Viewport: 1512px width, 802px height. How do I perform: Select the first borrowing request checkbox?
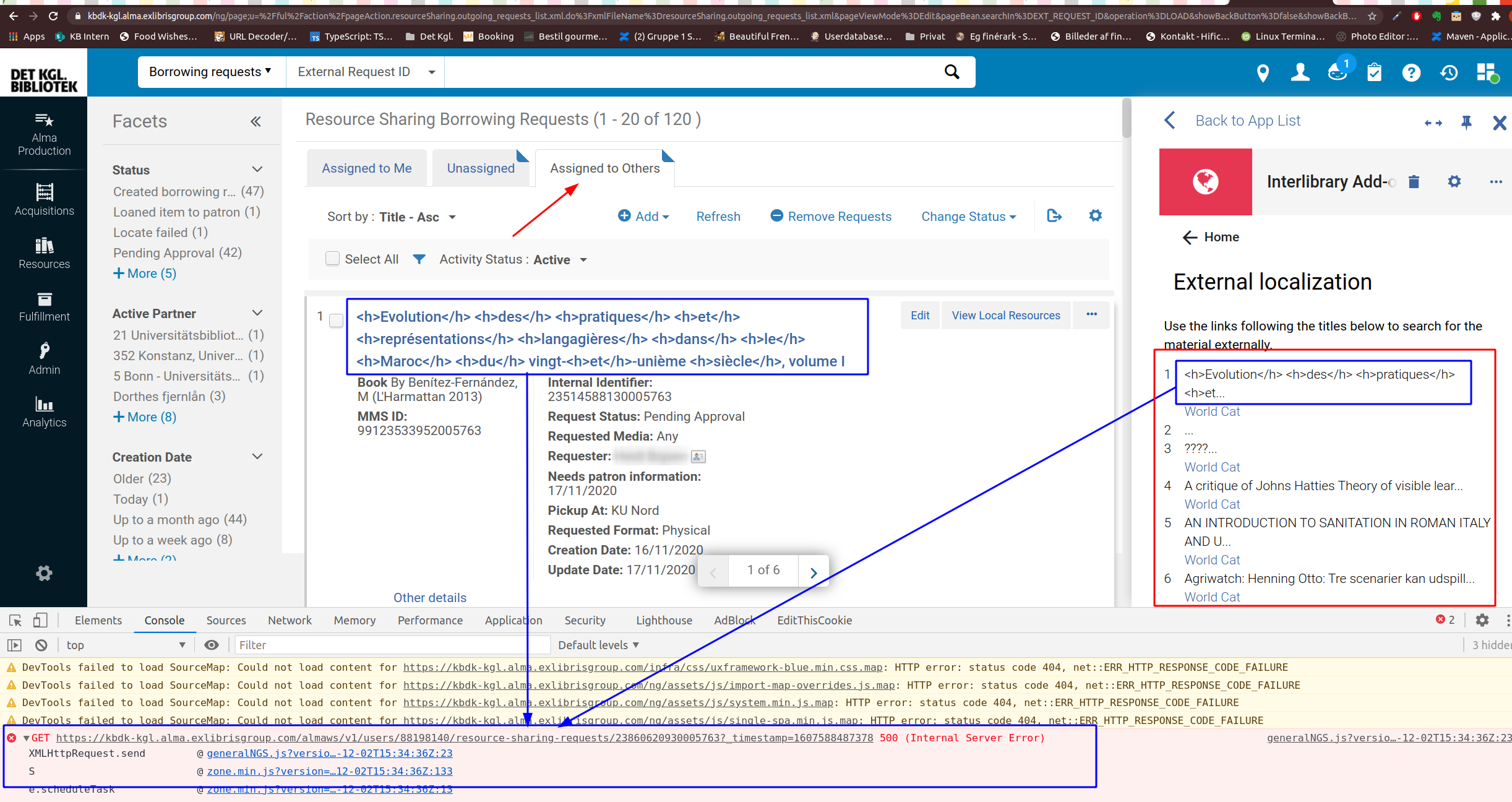(x=337, y=321)
